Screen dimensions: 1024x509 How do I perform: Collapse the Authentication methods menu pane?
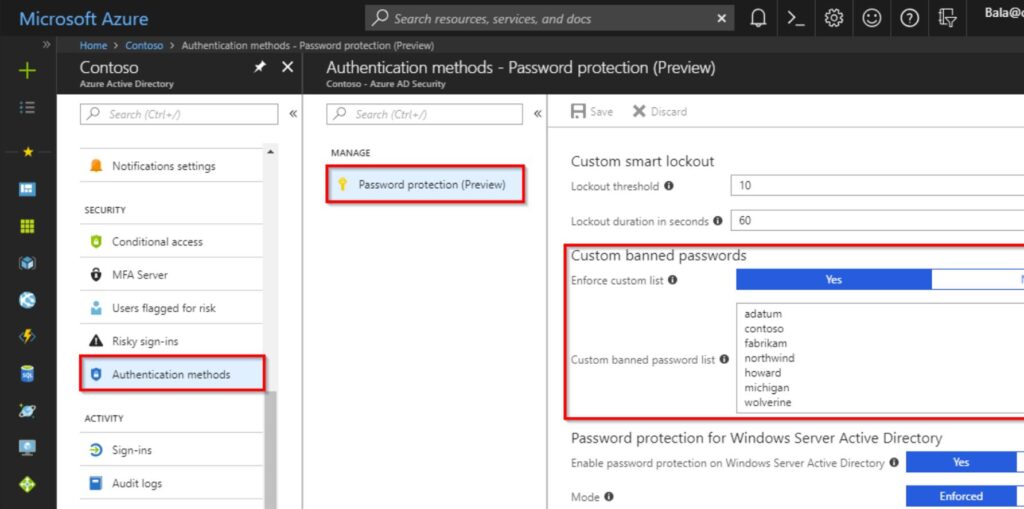(537, 114)
